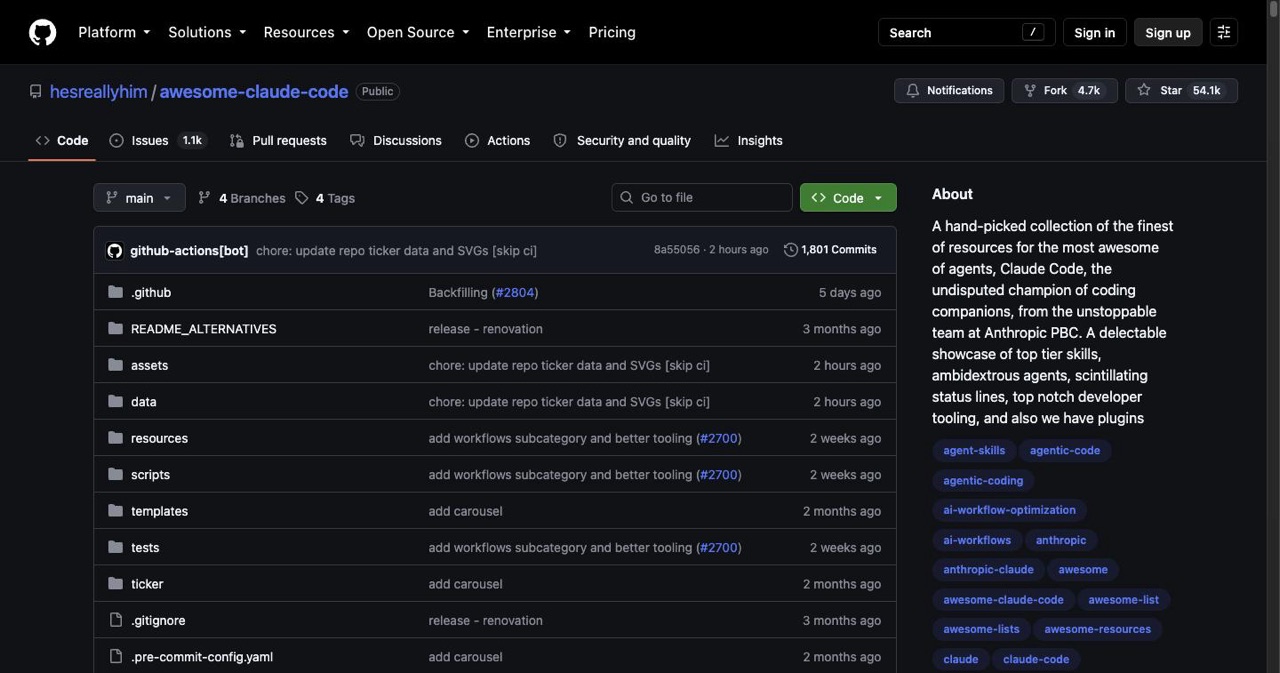The height and width of the screenshot is (673, 1280).
Task: Open the .pre-commit-config.yaml file name
Action: pyautogui.click(x=202, y=656)
